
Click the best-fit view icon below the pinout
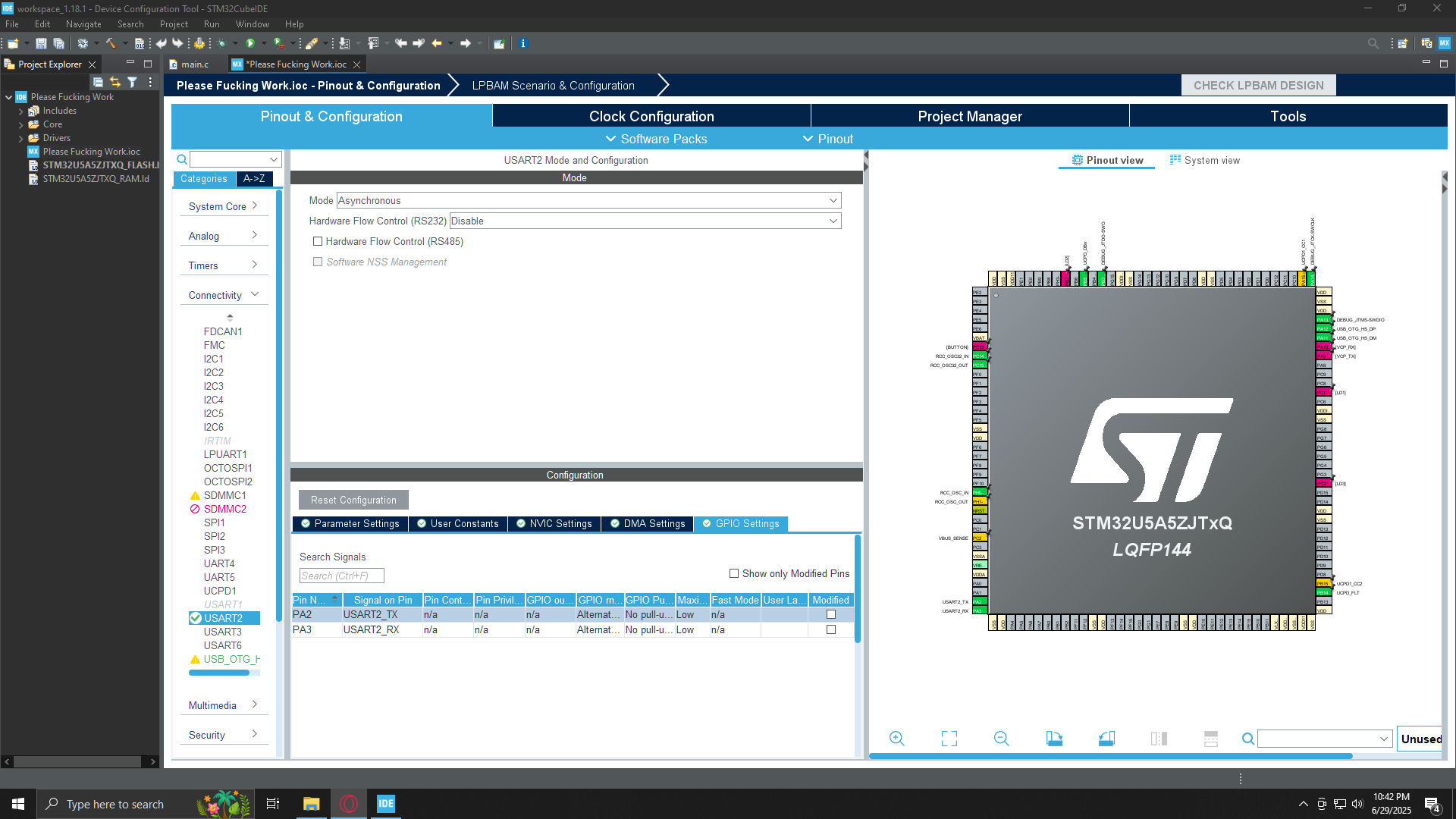pos(949,738)
